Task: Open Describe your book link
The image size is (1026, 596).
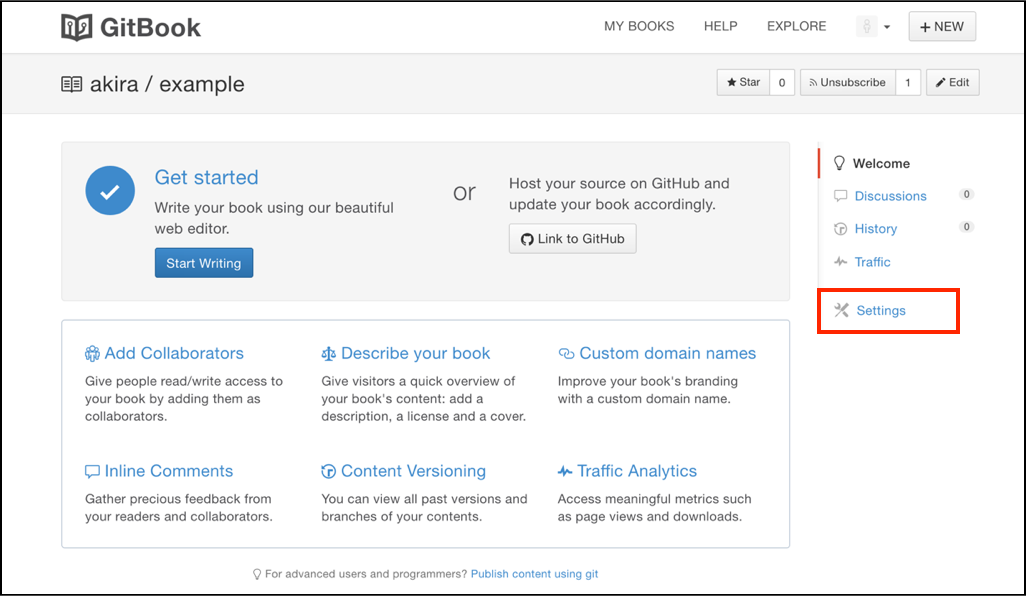Action: pyautogui.click(x=416, y=353)
